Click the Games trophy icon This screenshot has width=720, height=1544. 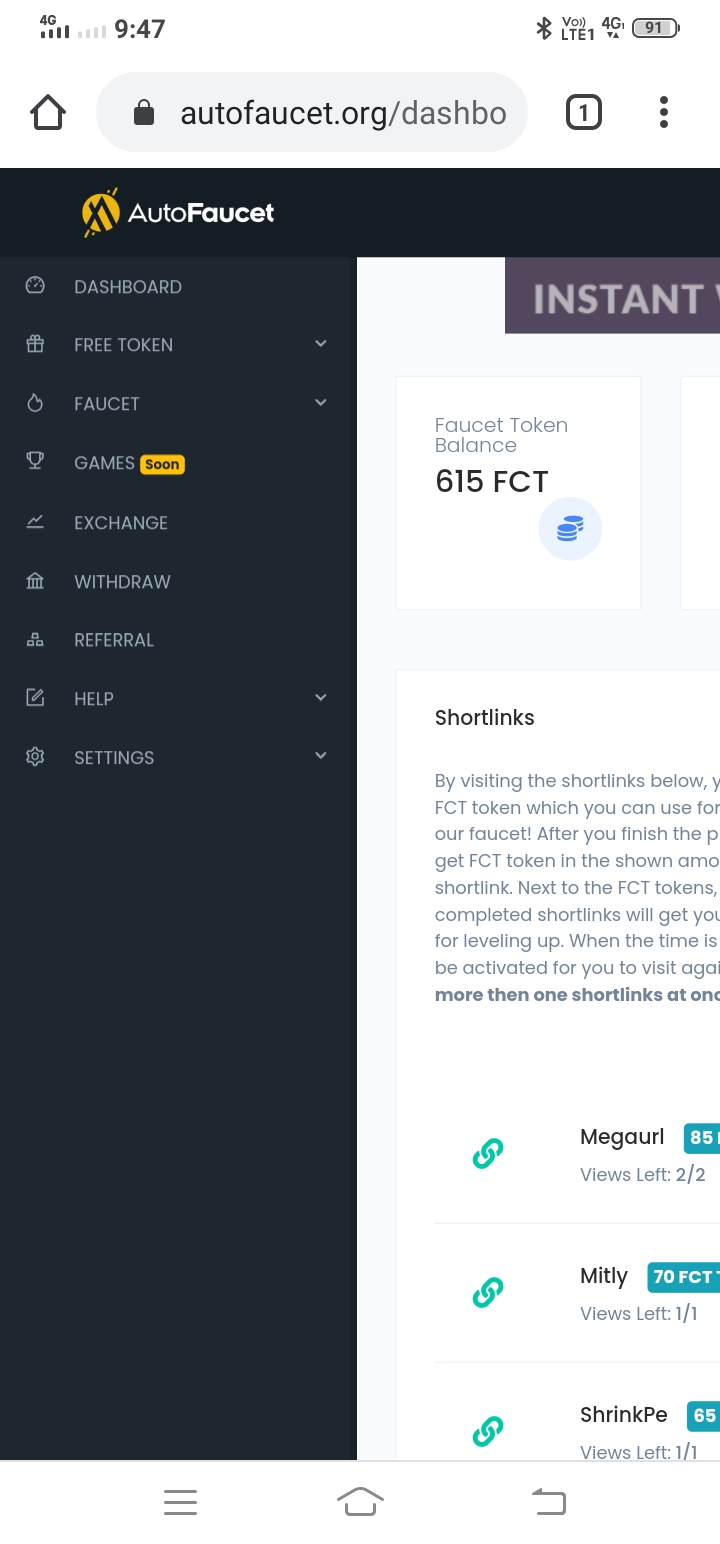point(35,461)
